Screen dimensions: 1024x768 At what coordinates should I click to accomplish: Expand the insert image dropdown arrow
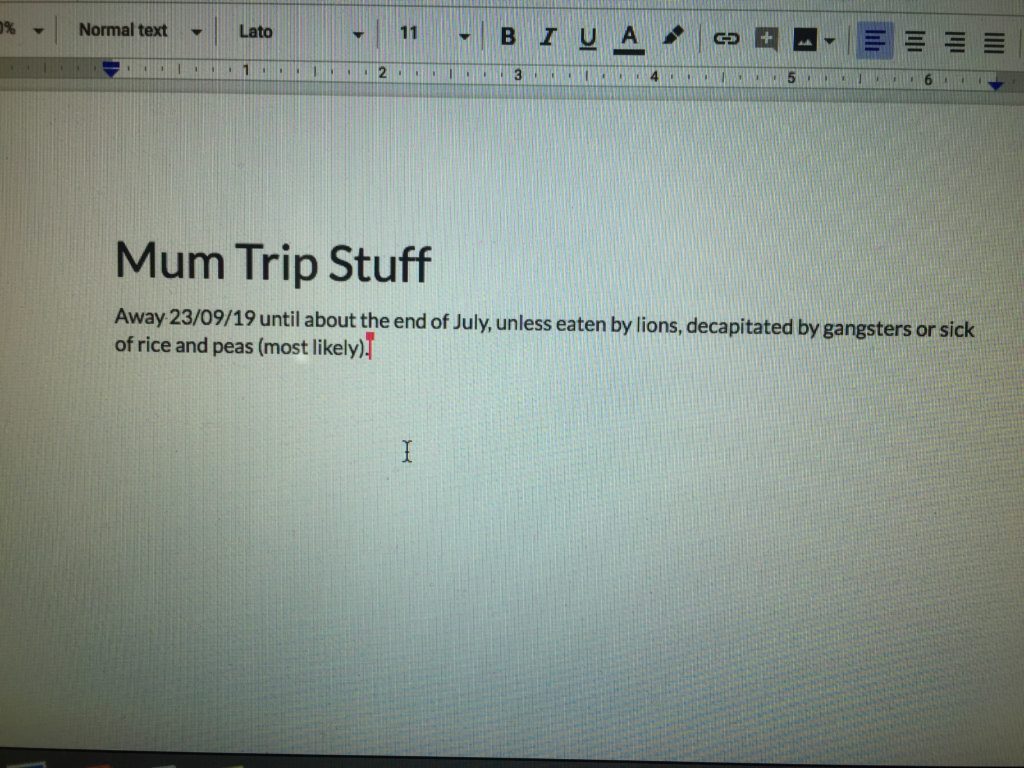coord(829,41)
